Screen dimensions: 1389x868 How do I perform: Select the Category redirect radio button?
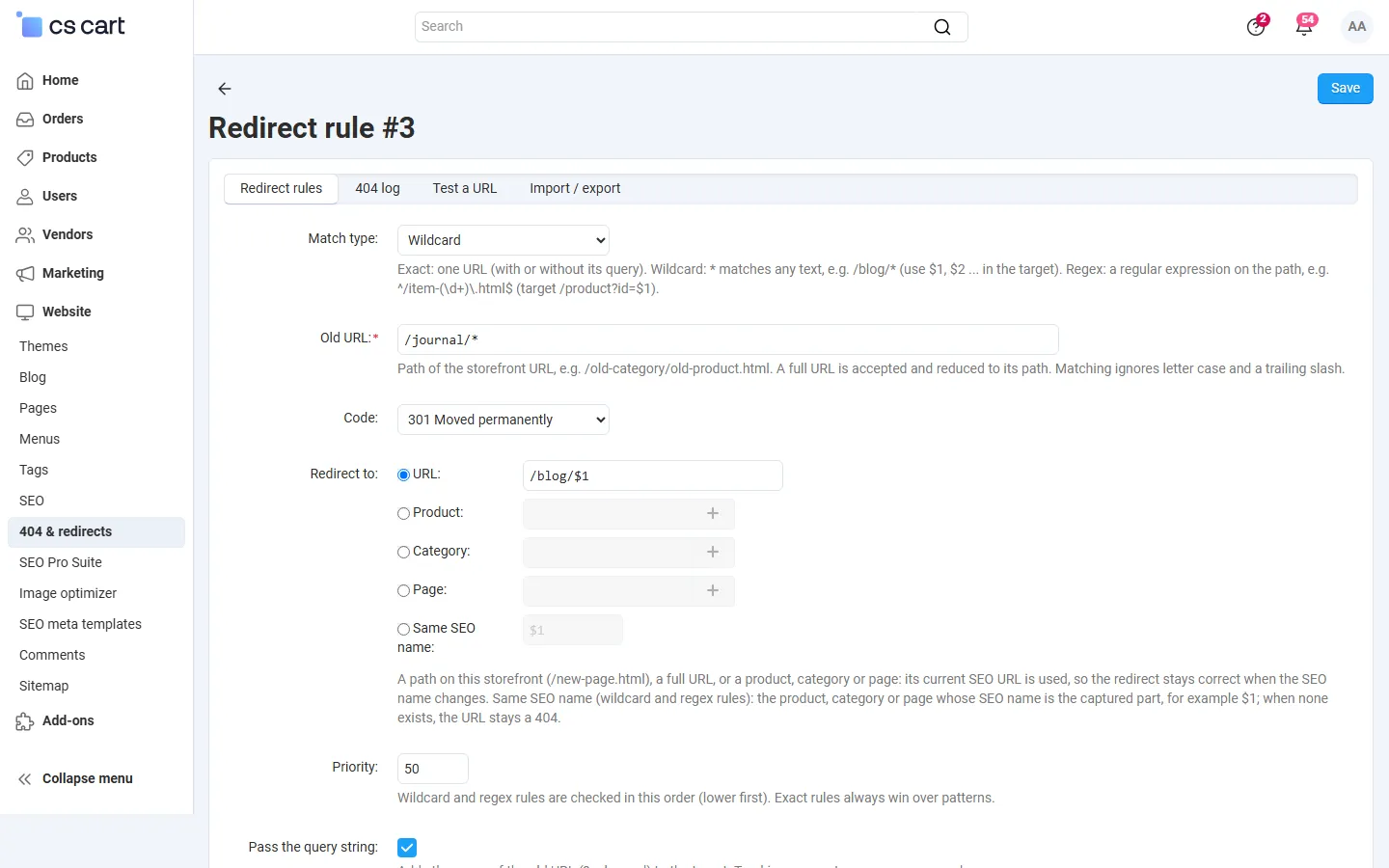404,552
